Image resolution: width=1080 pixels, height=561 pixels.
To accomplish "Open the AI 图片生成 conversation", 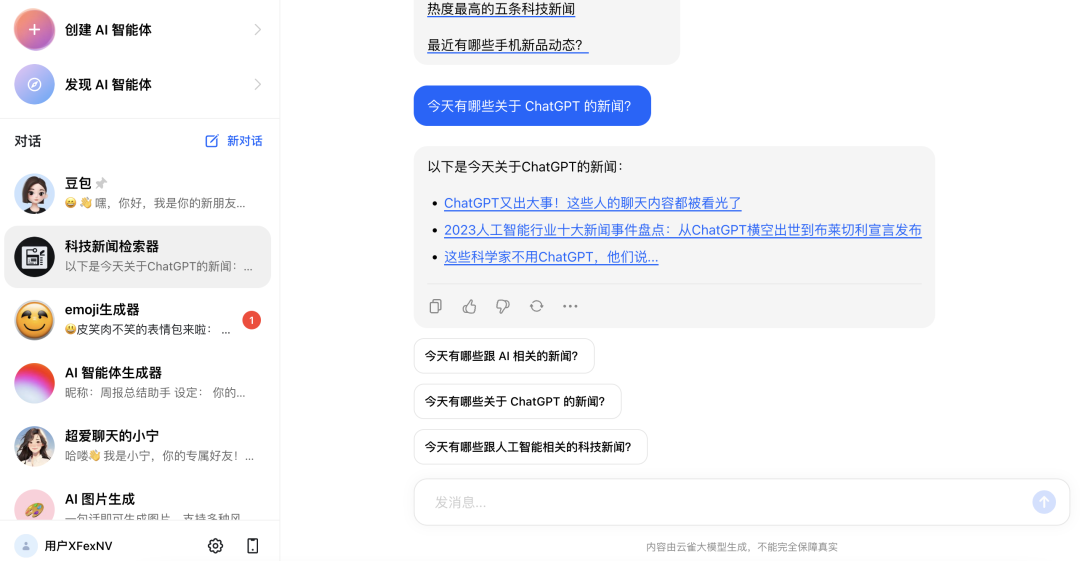I will tap(138, 504).
